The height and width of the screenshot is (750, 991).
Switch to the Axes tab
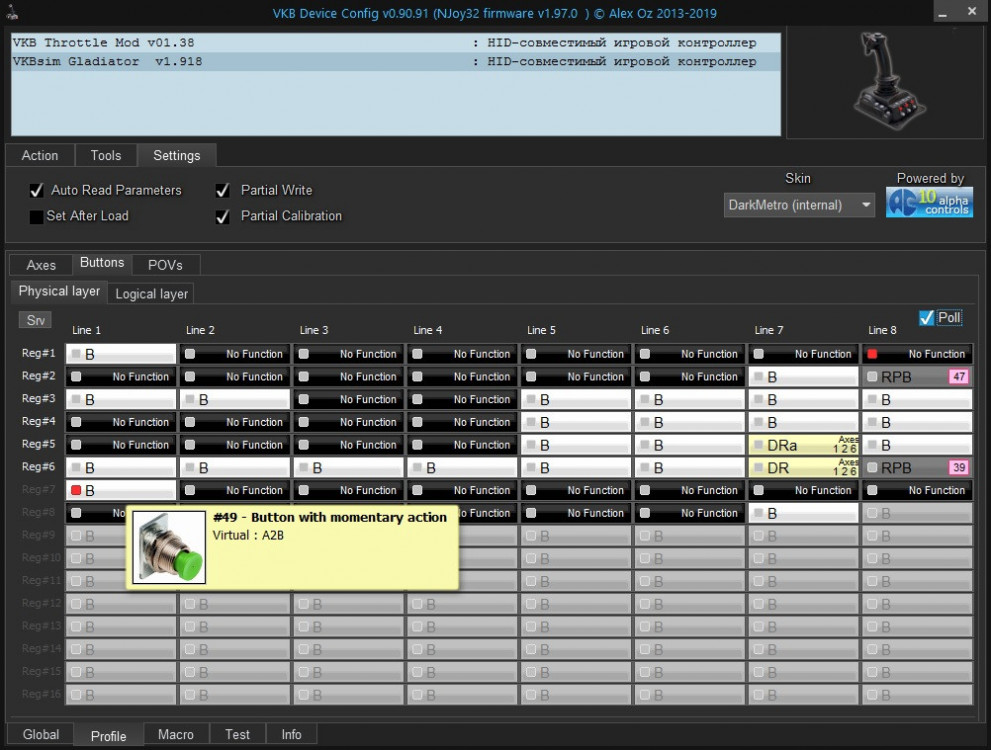pos(41,265)
